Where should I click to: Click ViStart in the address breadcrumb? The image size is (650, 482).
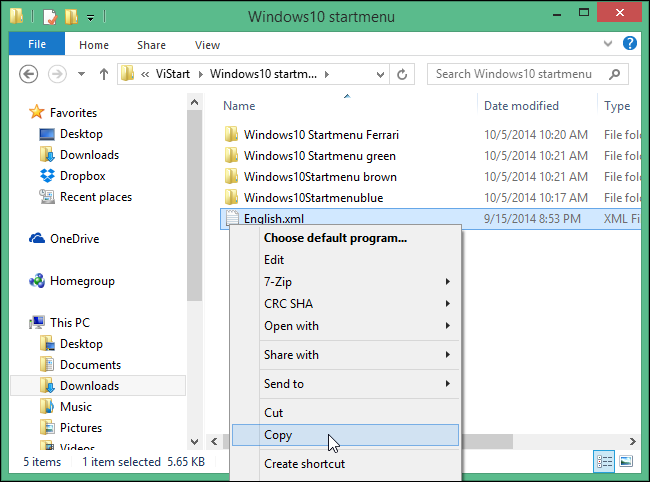pos(172,74)
